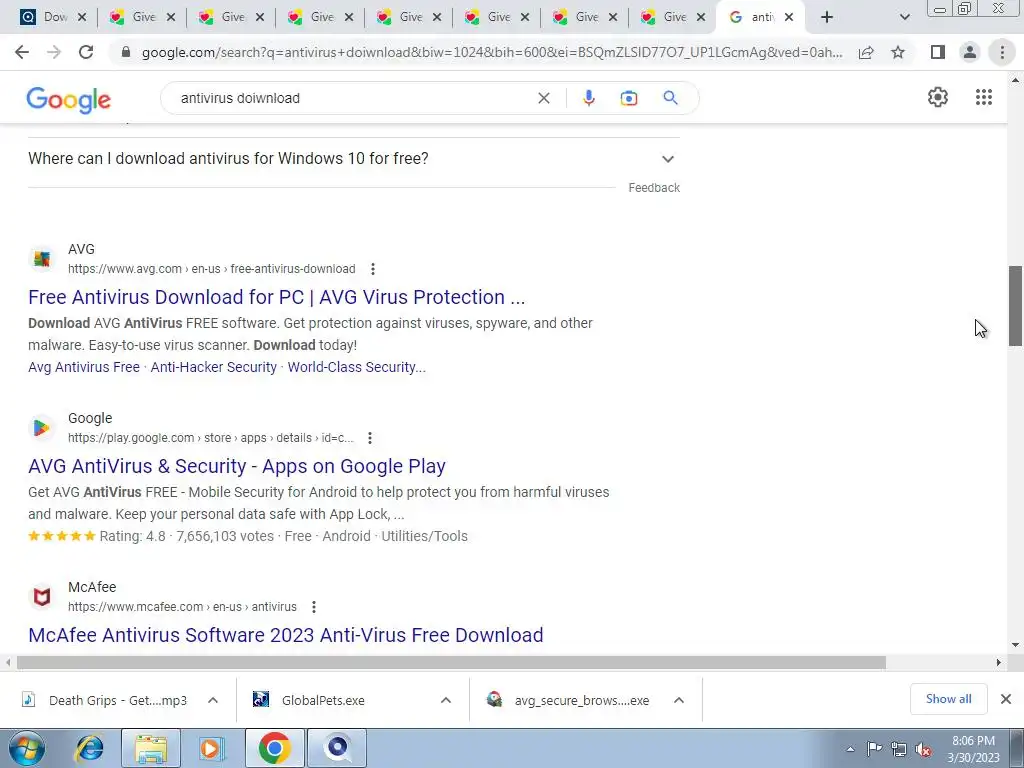Click the scroll down arrow

[x=1015, y=645]
